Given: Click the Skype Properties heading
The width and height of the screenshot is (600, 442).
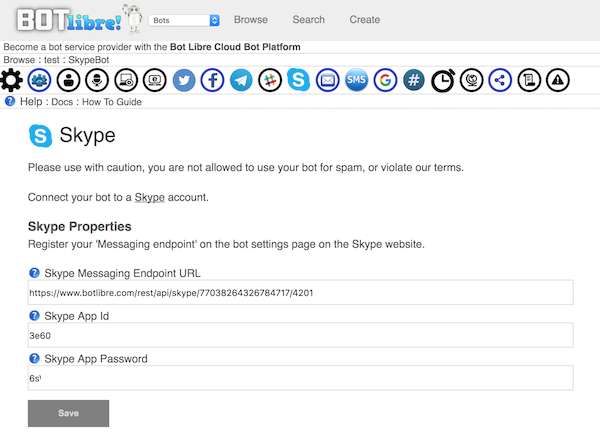Looking at the screenshot, I should coord(80,227).
